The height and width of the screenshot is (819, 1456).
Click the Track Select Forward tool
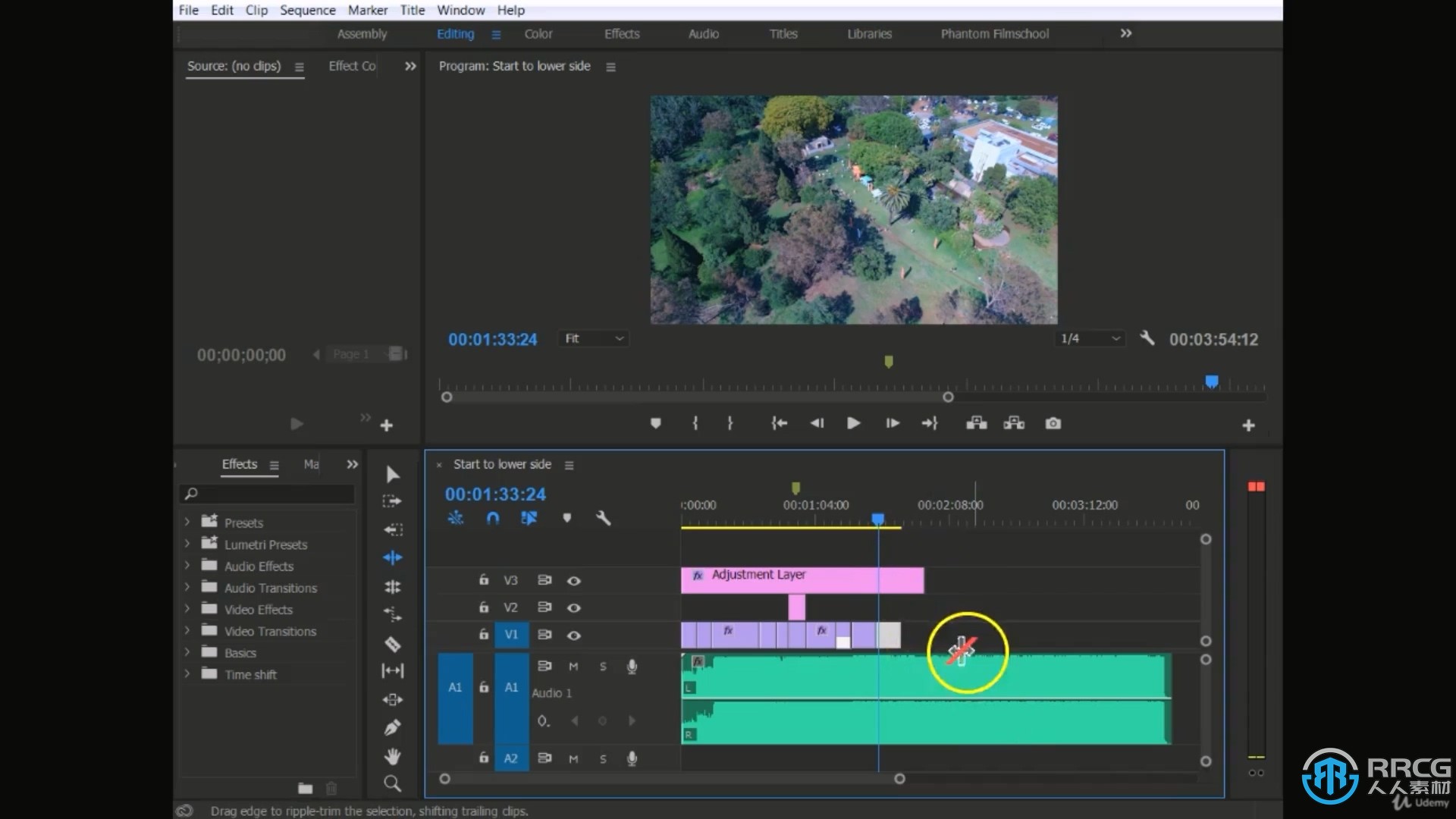pos(393,502)
